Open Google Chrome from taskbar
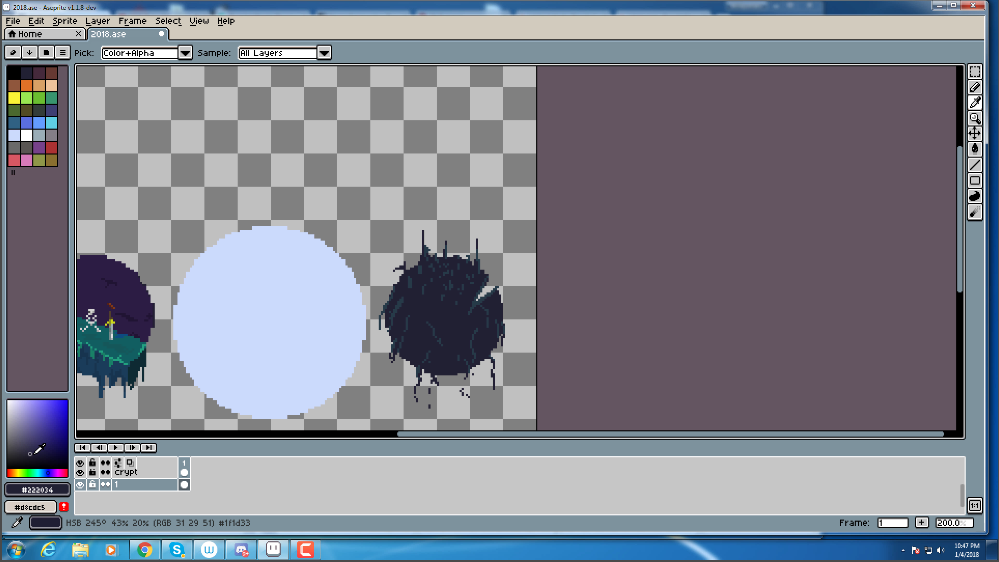 145,549
